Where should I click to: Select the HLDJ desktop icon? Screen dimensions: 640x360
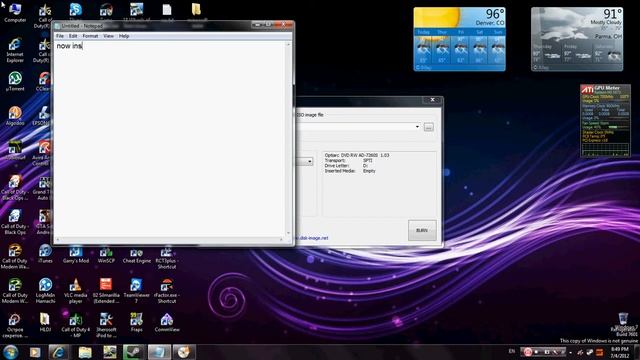click(x=45, y=322)
